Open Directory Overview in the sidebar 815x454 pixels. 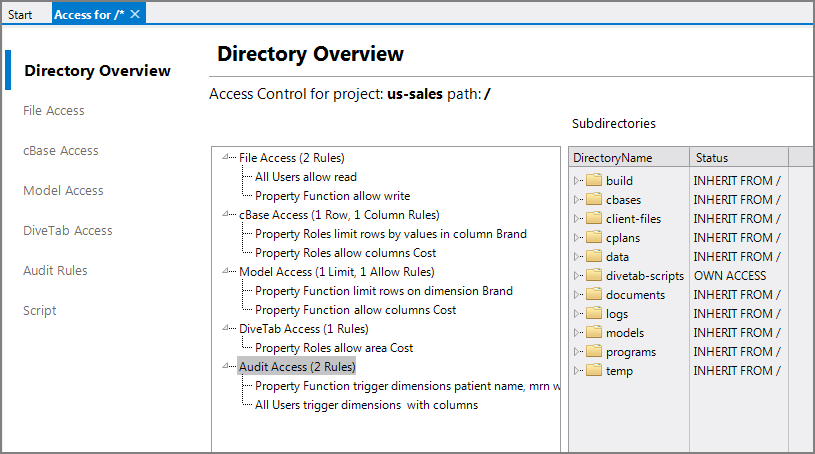pyautogui.click(x=97, y=70)
